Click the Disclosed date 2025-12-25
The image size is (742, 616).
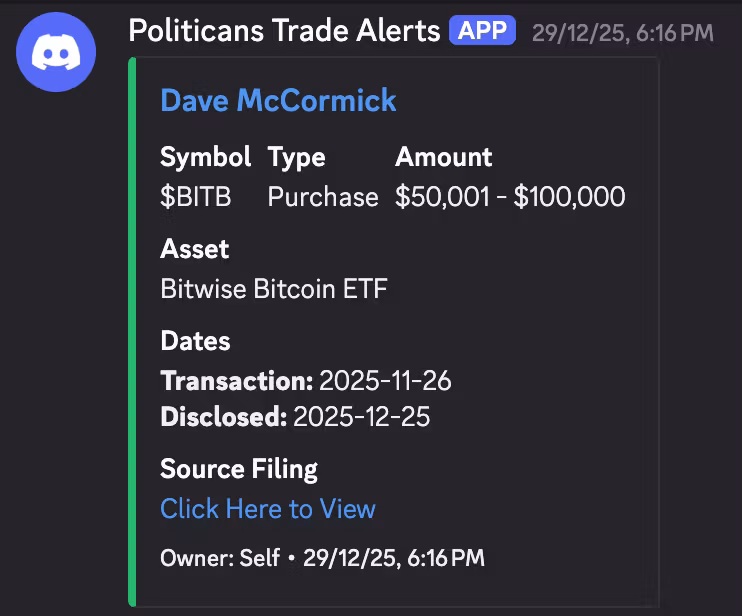point(361,417)
